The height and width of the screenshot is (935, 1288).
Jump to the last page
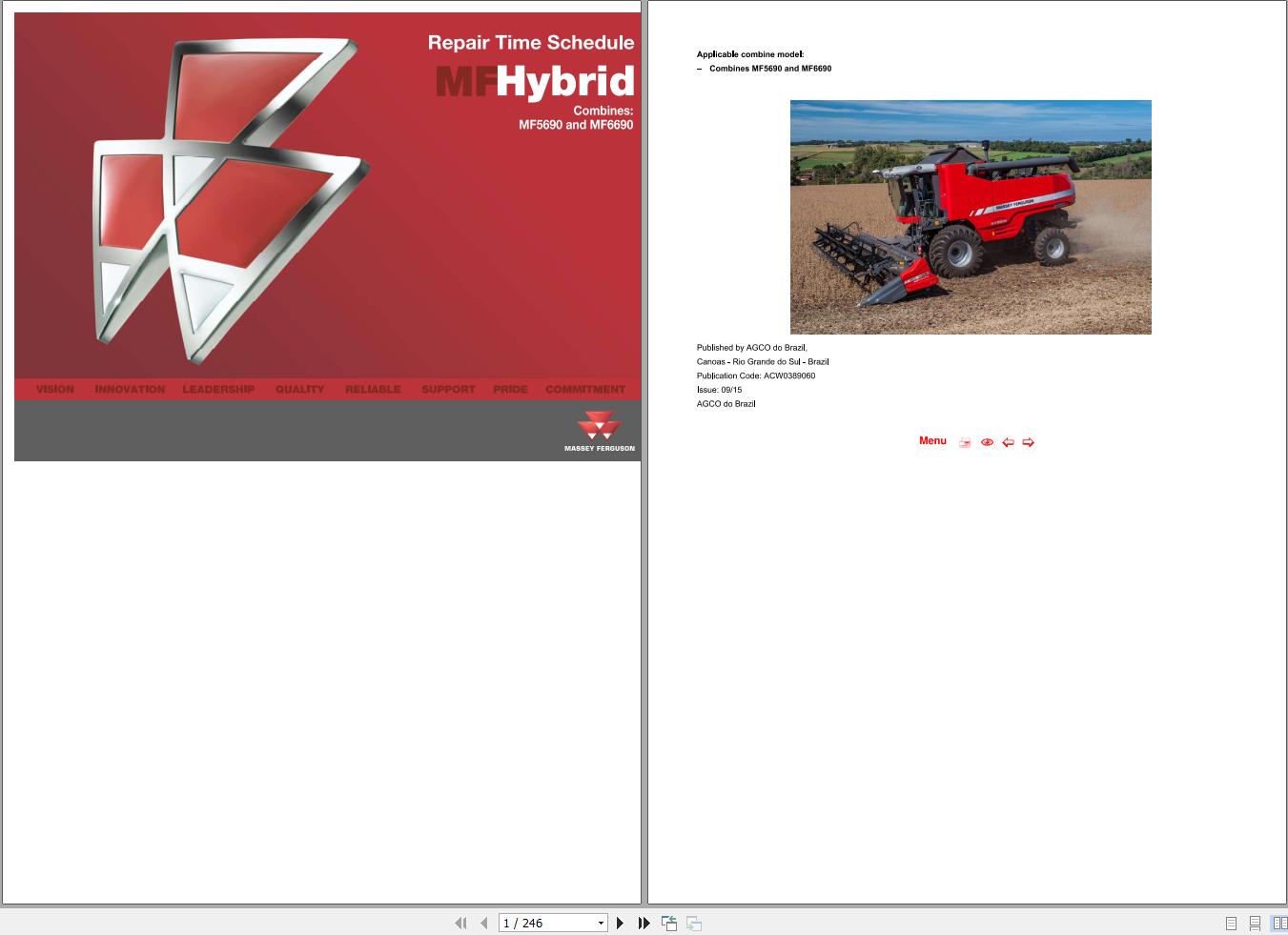point(644,923)
